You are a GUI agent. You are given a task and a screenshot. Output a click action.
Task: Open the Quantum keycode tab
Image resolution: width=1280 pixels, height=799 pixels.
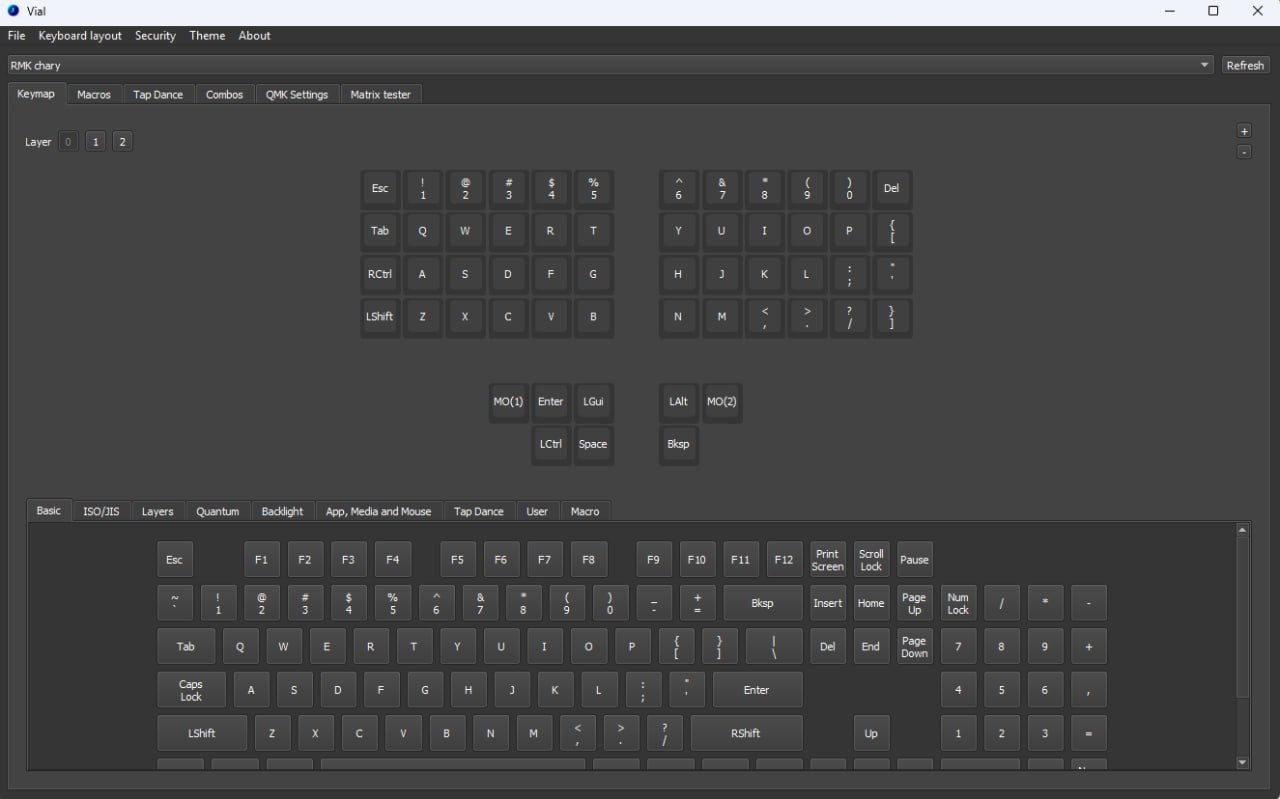218,511
